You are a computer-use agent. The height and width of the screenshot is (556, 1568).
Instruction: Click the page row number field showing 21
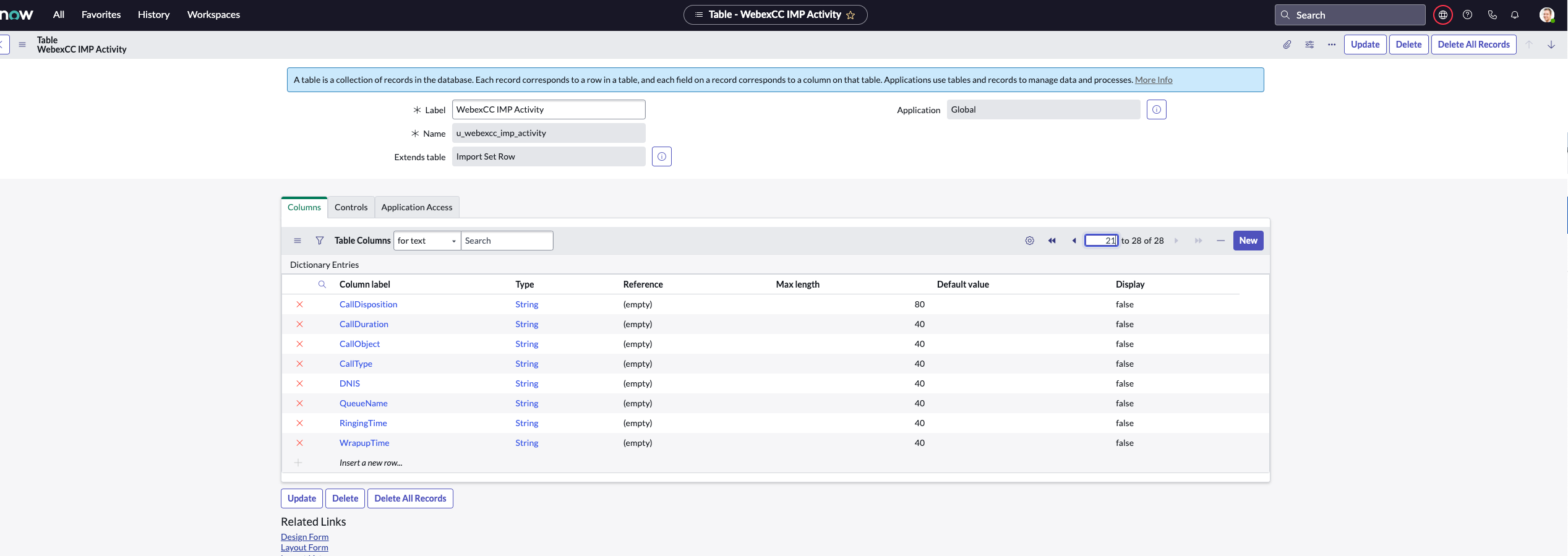(x=1101, y=241)
